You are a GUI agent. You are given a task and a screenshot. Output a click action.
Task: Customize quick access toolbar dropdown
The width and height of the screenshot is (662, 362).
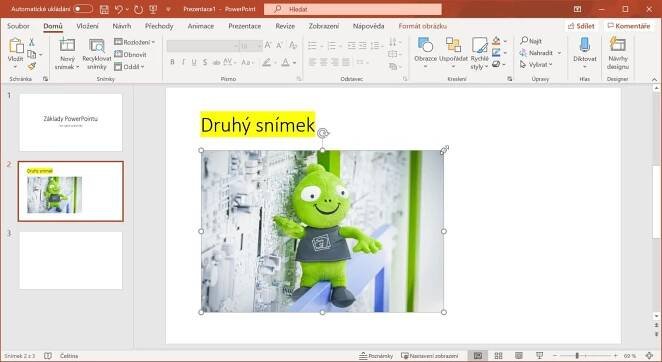tap(168, 9)
